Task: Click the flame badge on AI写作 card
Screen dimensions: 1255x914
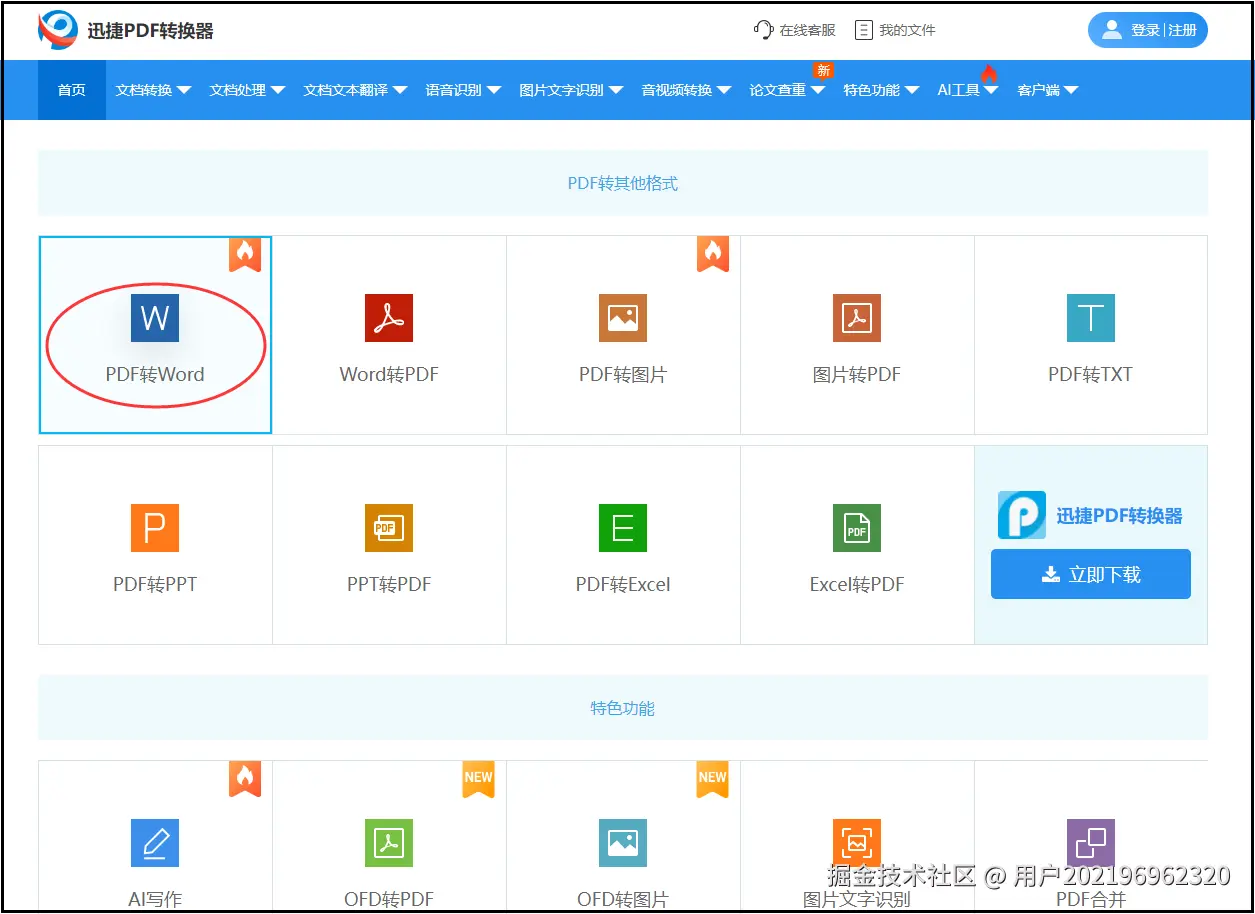Action: (x=245, y=779)
